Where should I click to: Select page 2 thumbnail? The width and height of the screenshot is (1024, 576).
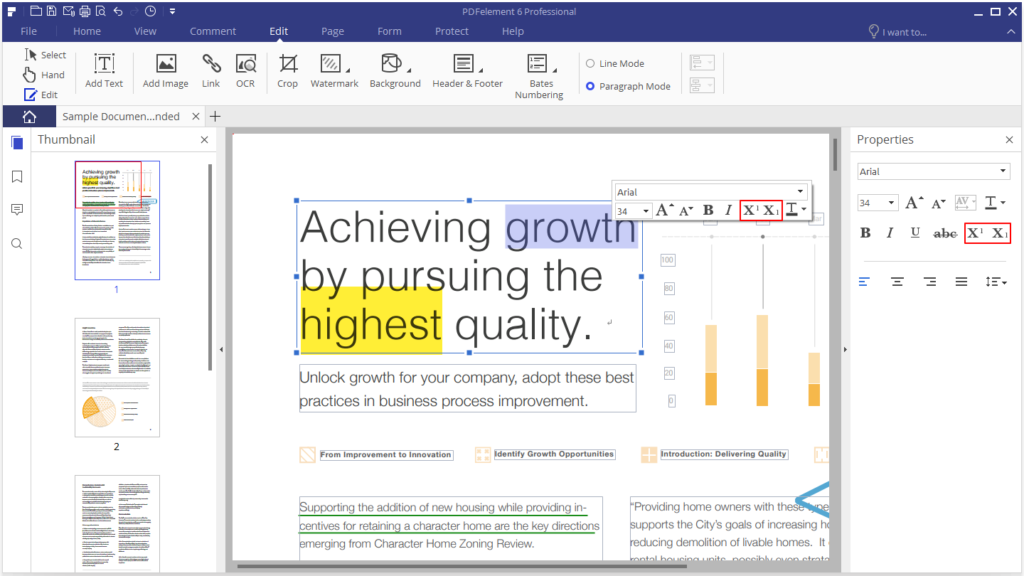coord(116,377)
